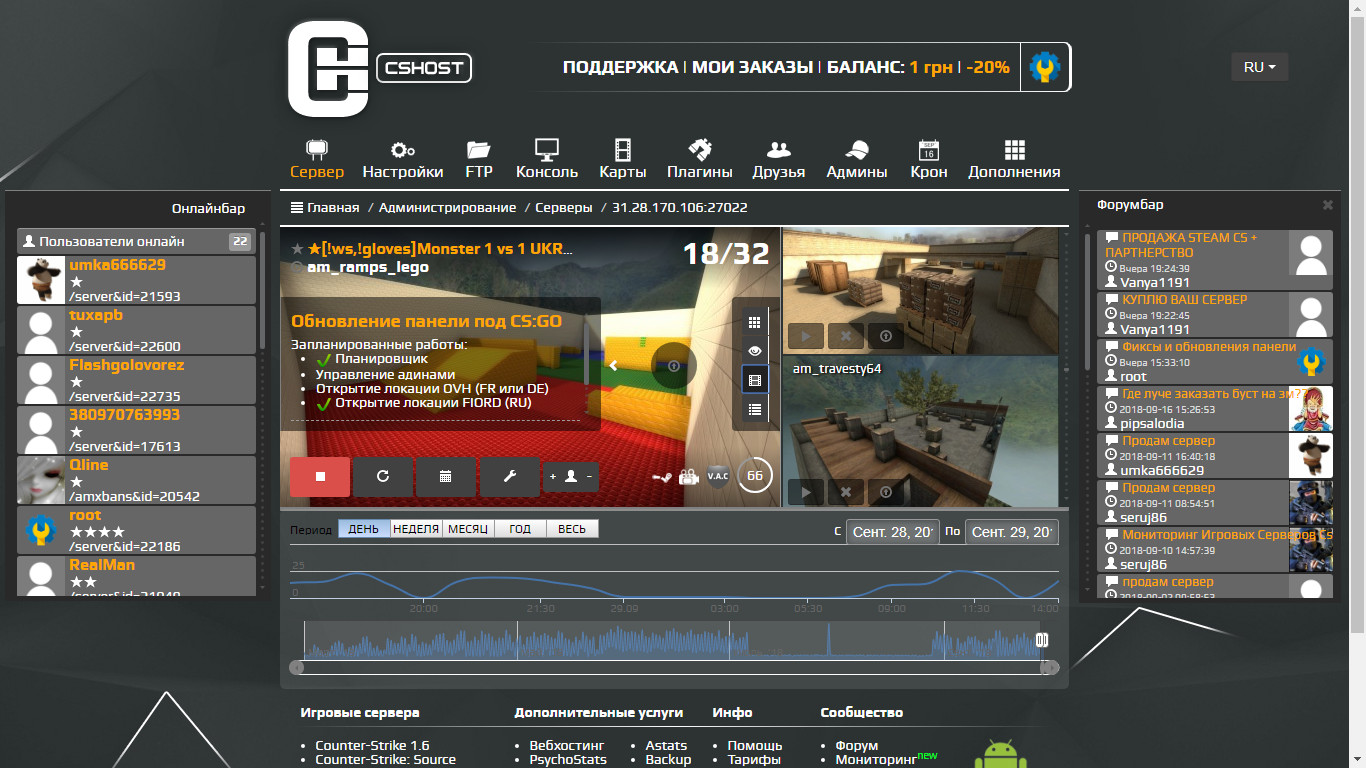Switch to the Консоль tab
This screenshot has height=768, width=1366.
click(x=547, y=160)
